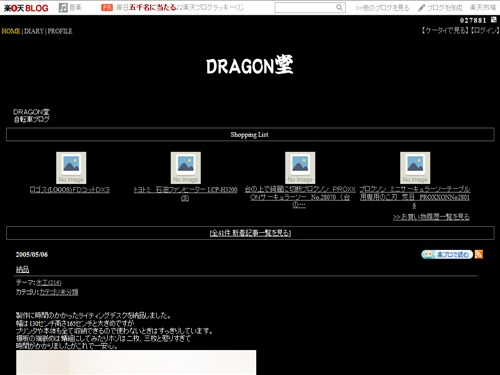The height and width of the screenshot is (375, 500).
Task: Open the orange RSS feed icon
Action: [479, 254]
